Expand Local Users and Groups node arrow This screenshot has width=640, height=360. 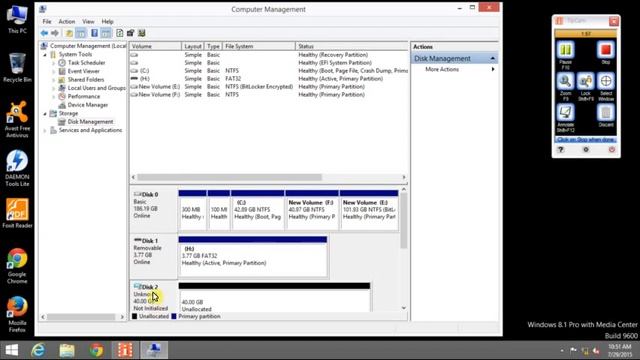(x=53, y=88)
